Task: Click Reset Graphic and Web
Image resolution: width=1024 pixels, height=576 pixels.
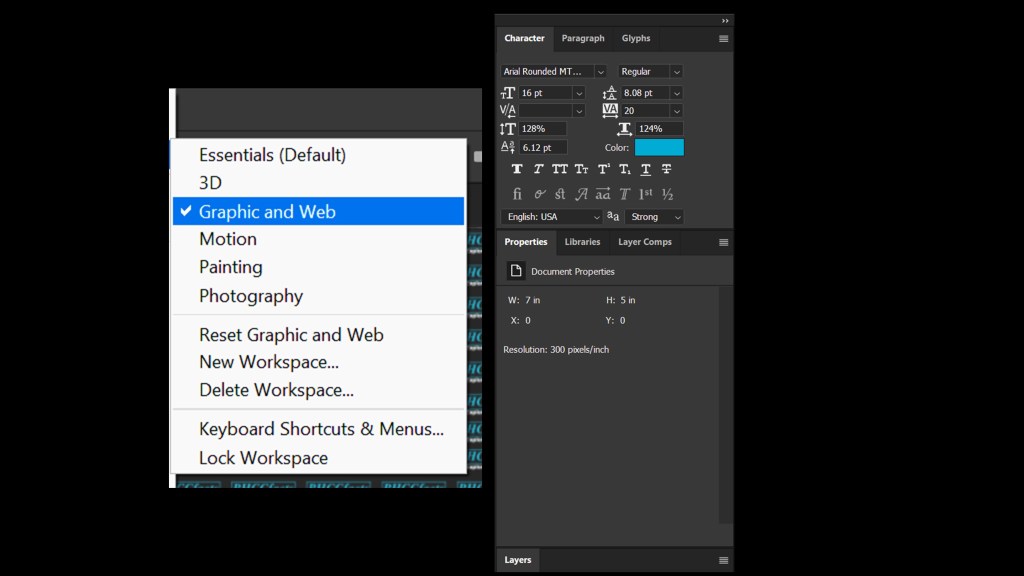Action: tap(291, 335)
